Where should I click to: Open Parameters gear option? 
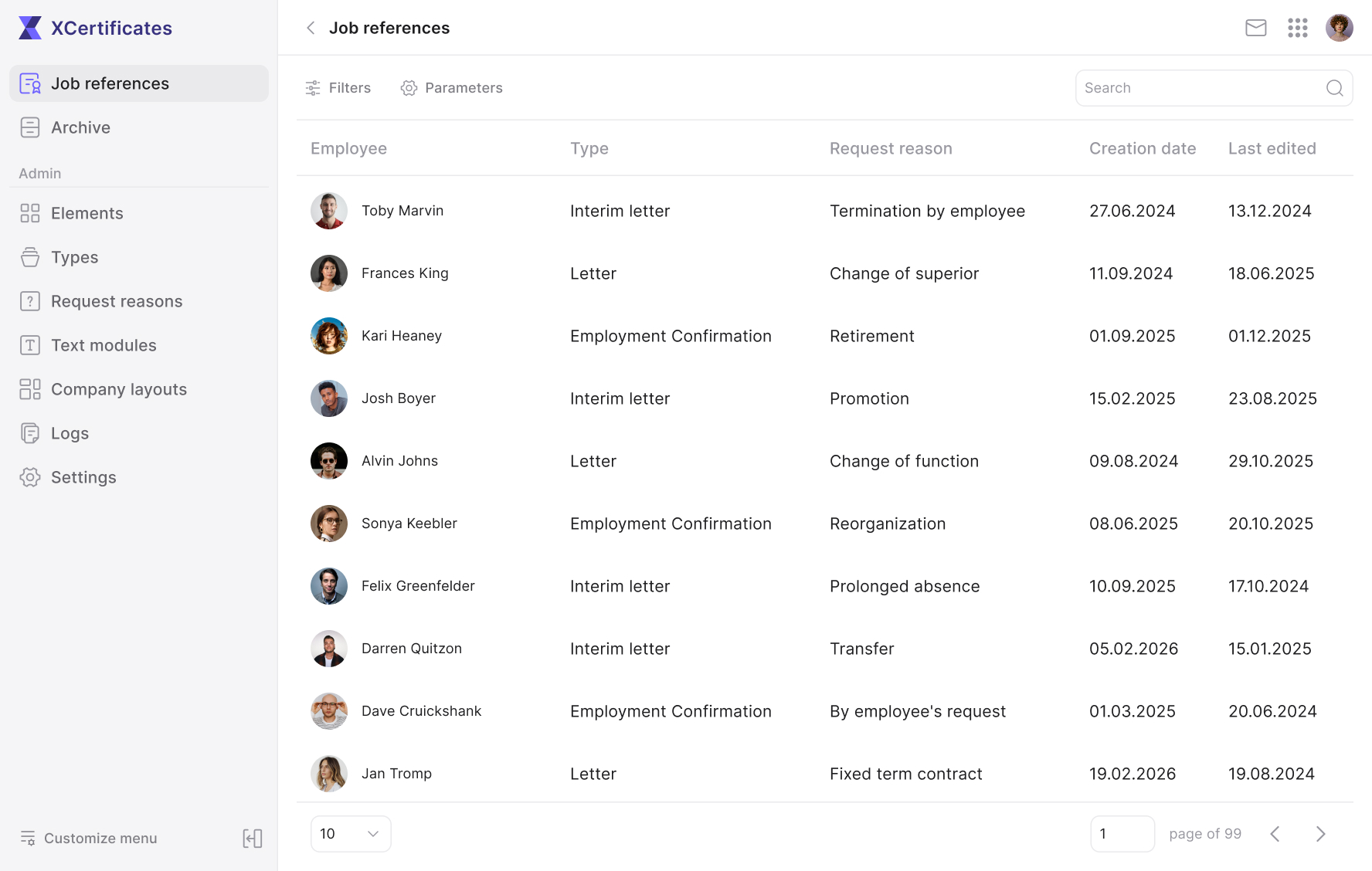pos(451,88)
